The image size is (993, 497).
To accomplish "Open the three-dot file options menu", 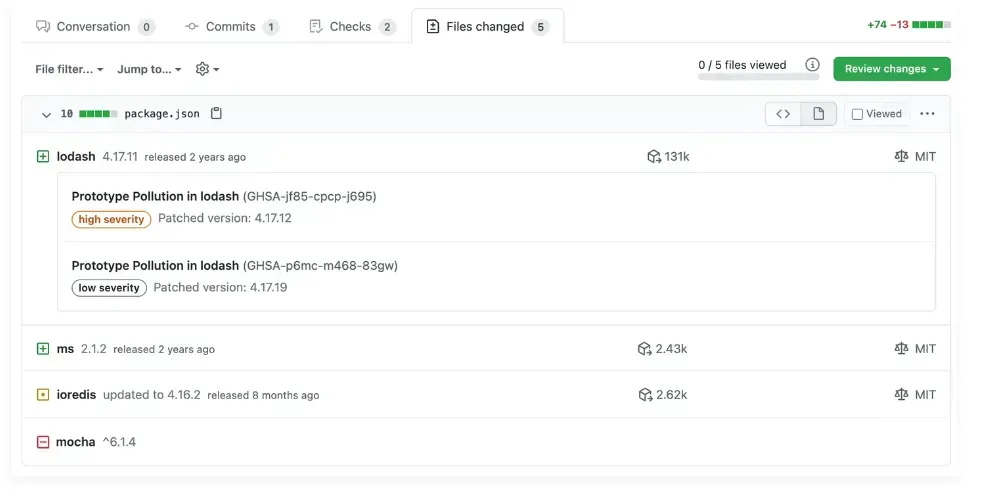I will pos(927,114).
